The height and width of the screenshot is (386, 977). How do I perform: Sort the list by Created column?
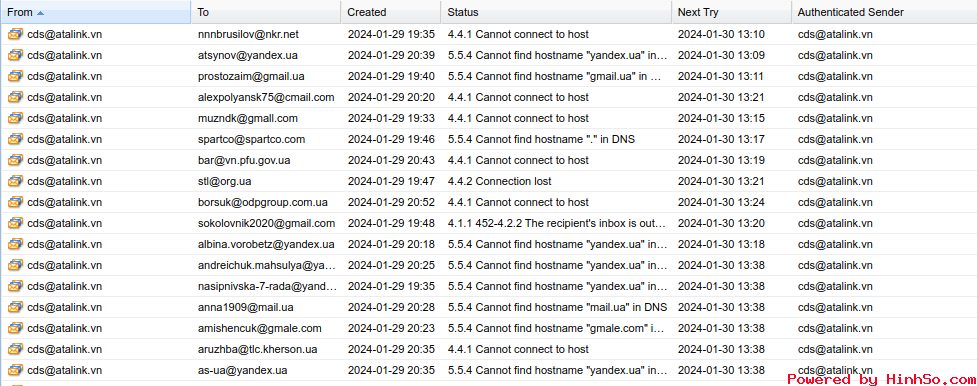click(367, 12)
